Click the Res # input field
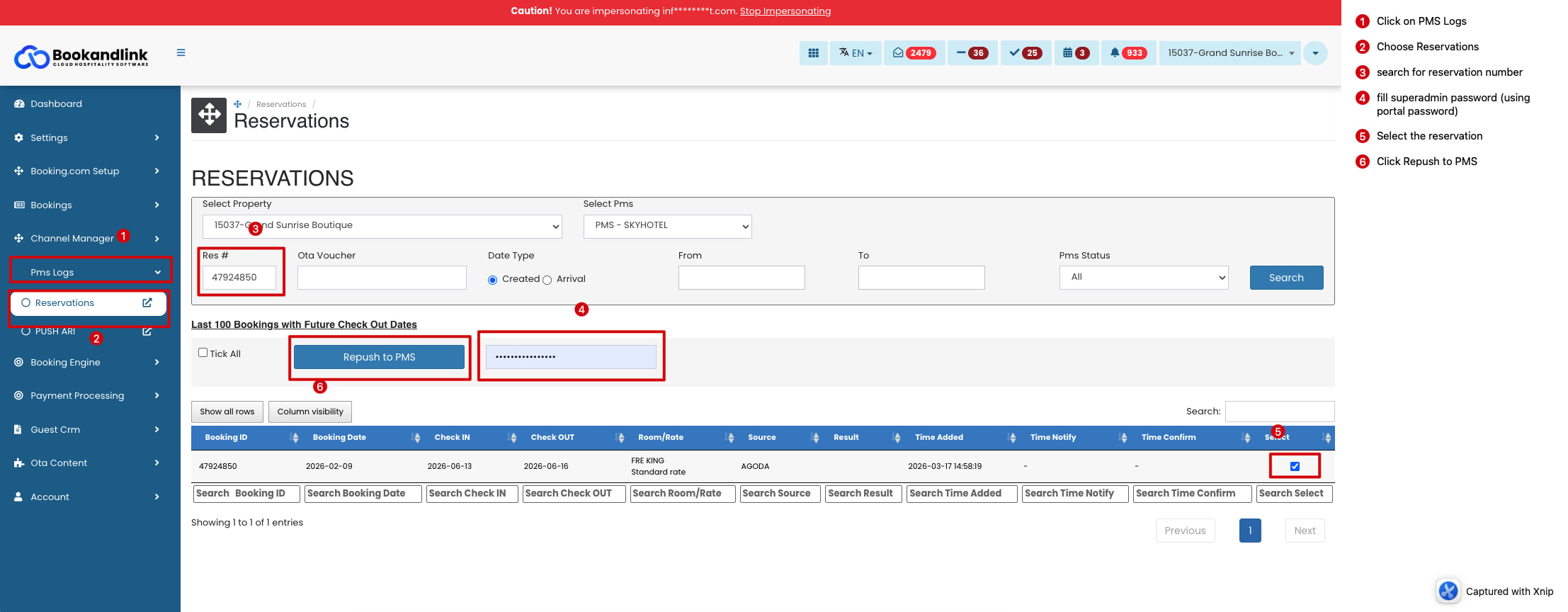Viewport: 1568px width, 612px height. 239,277
